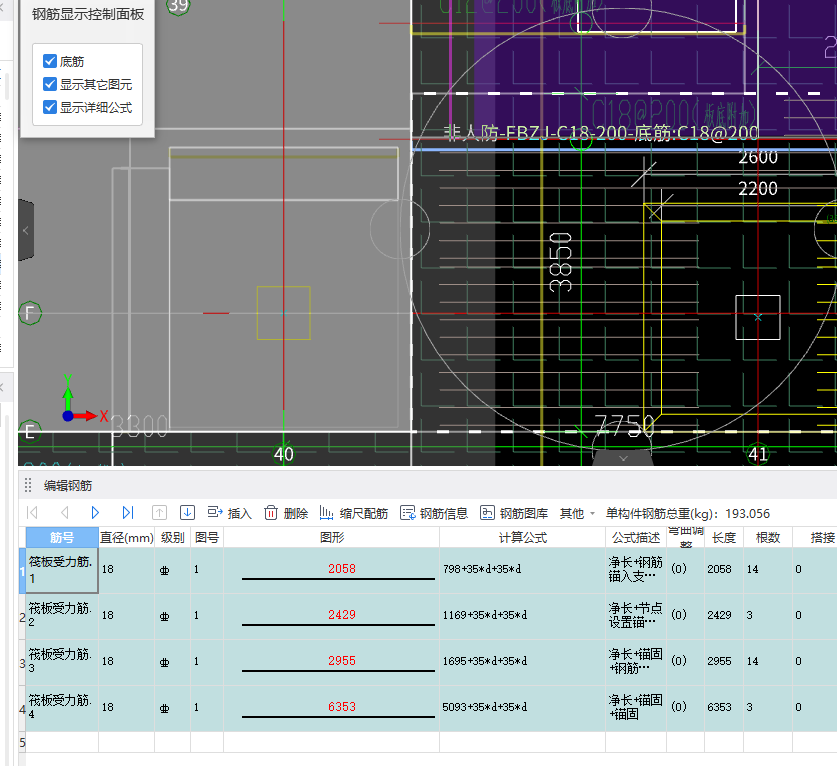
Task: Click shape value 2955
Action: coord(342,660)
